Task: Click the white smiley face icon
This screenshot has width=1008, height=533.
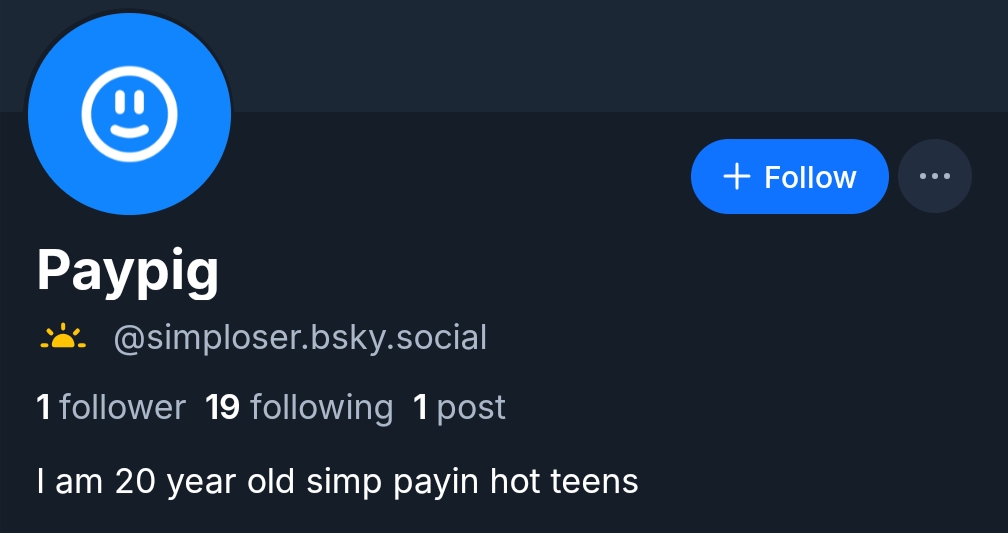Action: pos(129,112)
